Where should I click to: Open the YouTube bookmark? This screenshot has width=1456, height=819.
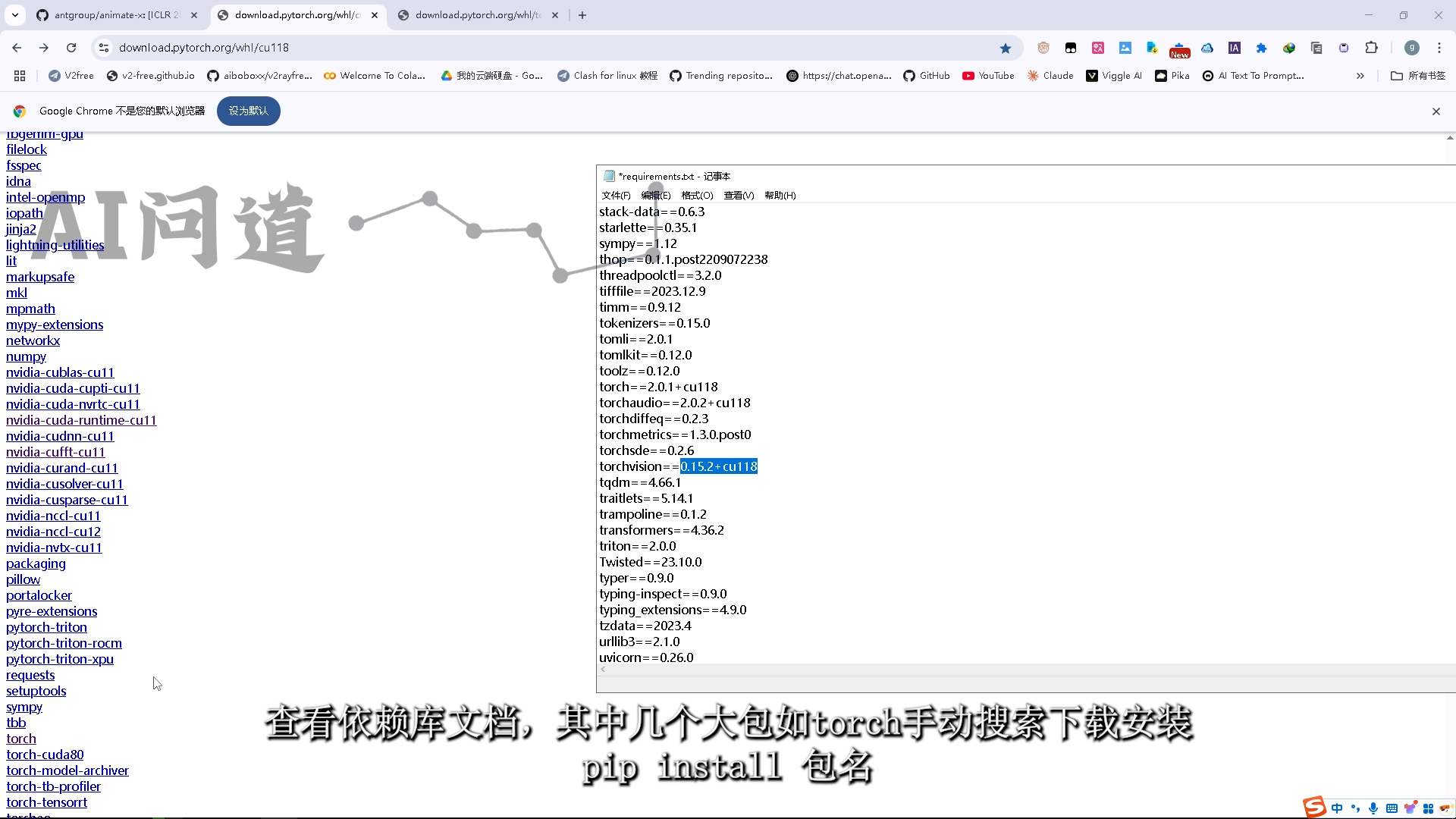(x=988, y=76)
